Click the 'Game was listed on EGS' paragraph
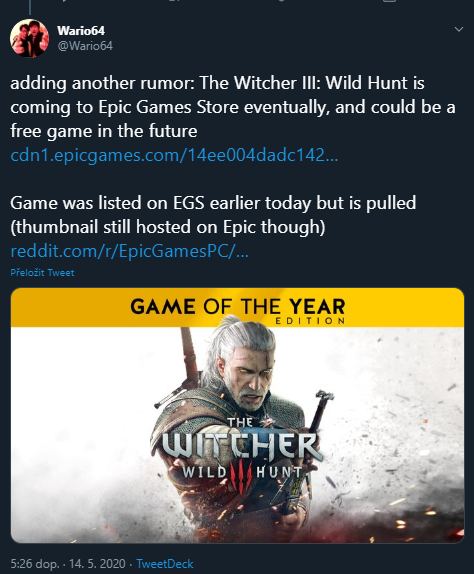 pos(213,215)
